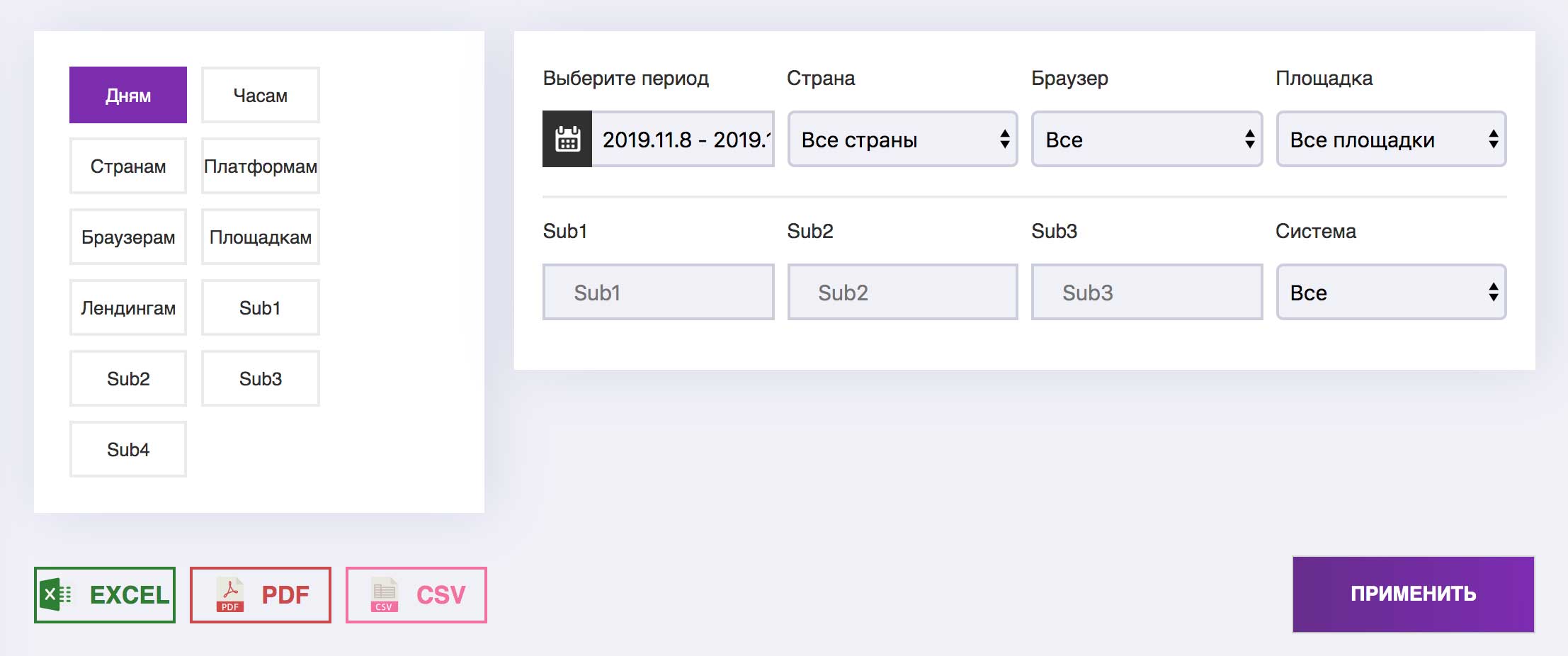
Task: Choose the Платформам grouping
Action: [x=260, y=166]
